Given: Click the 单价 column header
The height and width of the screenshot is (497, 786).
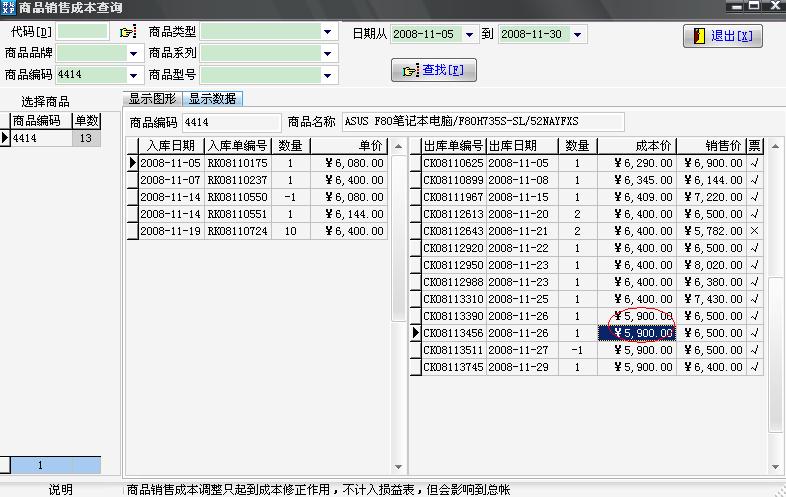Looking at the screenshot, I should tap(349, 146).
